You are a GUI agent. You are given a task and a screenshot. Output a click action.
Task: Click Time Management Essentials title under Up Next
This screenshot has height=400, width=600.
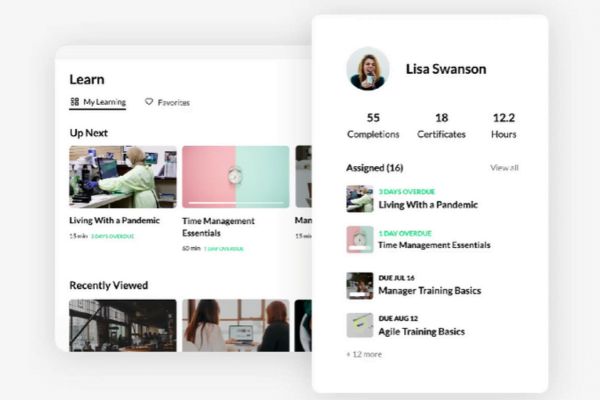(x=218, y=227)
